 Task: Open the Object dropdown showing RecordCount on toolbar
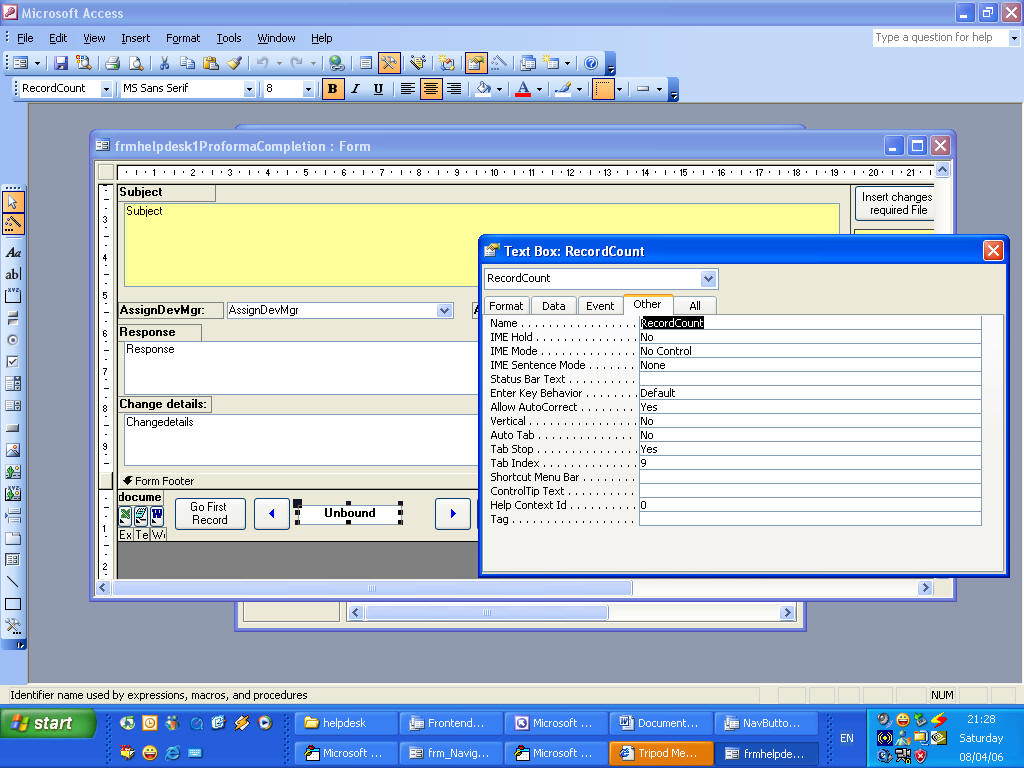(106, 89)
